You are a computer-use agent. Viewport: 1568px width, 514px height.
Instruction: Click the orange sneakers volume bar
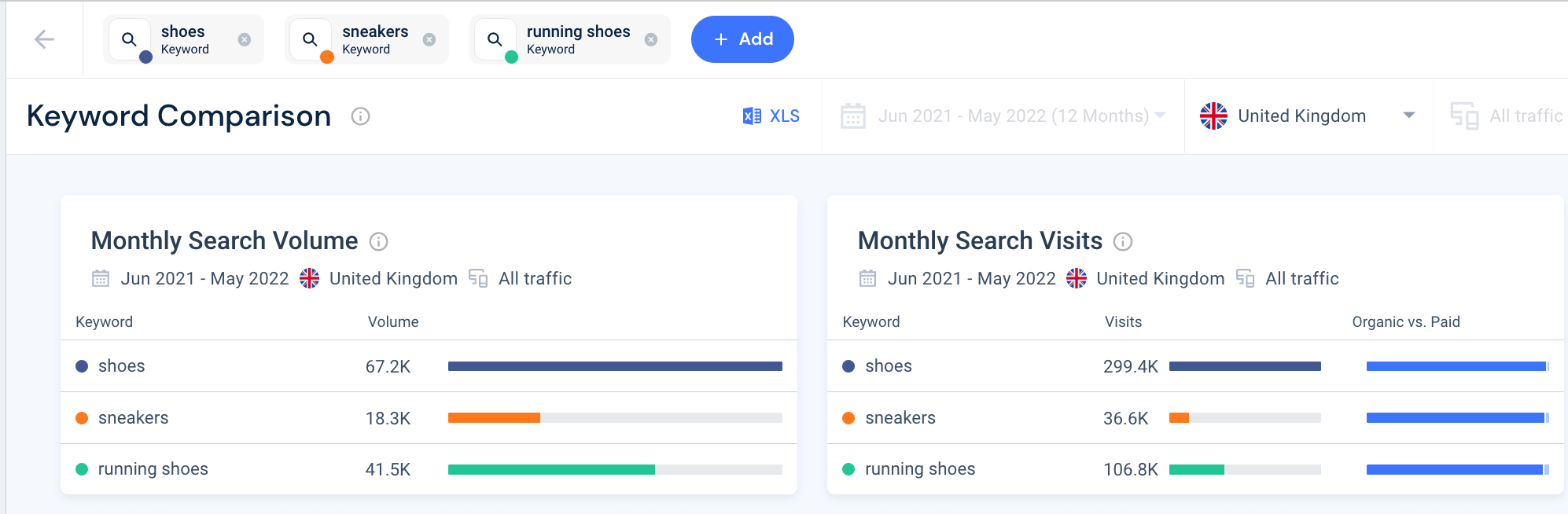(x=494, y=418)
